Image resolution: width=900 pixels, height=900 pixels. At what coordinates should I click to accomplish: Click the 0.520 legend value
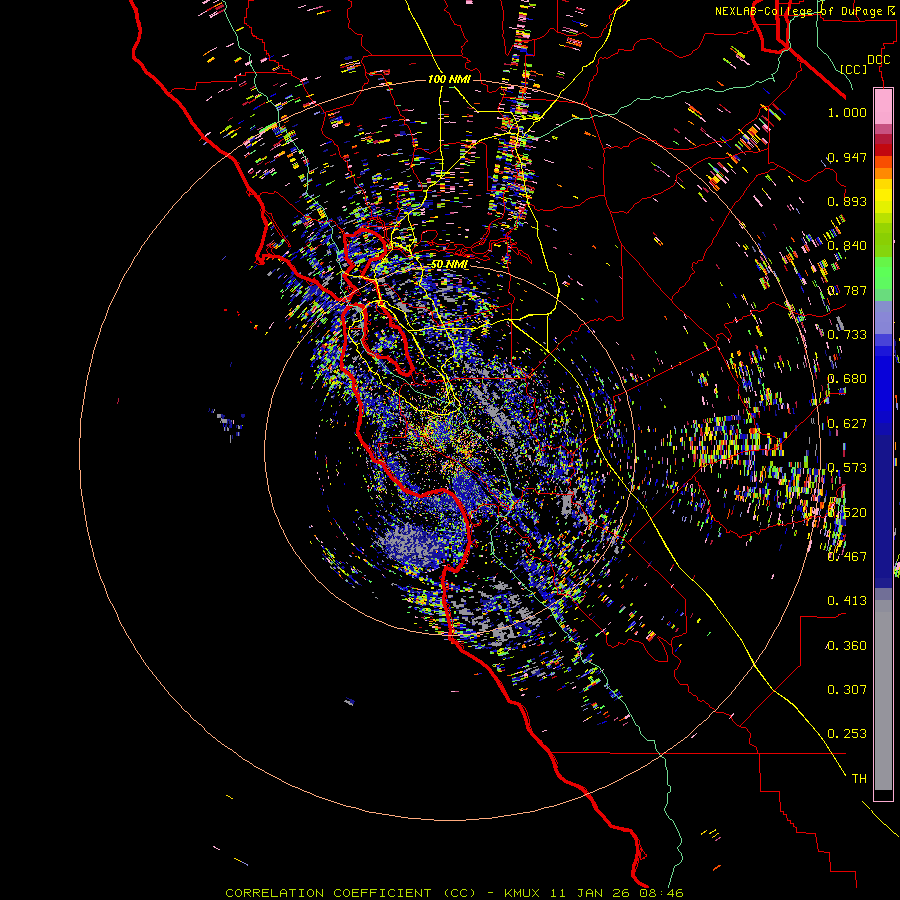pyautogui.click(x=847, y=513)
